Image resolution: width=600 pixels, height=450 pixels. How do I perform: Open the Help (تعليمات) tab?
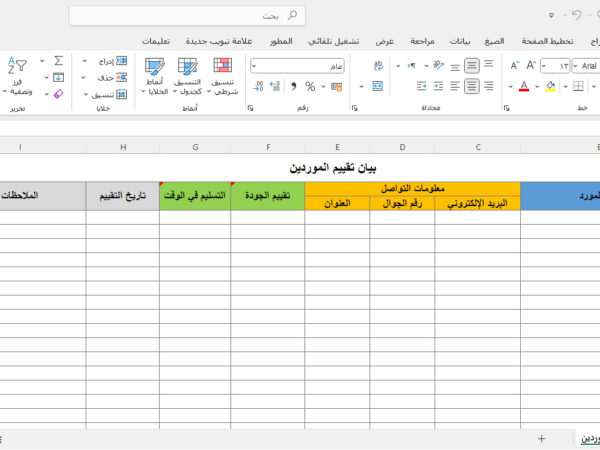[156, 41]
